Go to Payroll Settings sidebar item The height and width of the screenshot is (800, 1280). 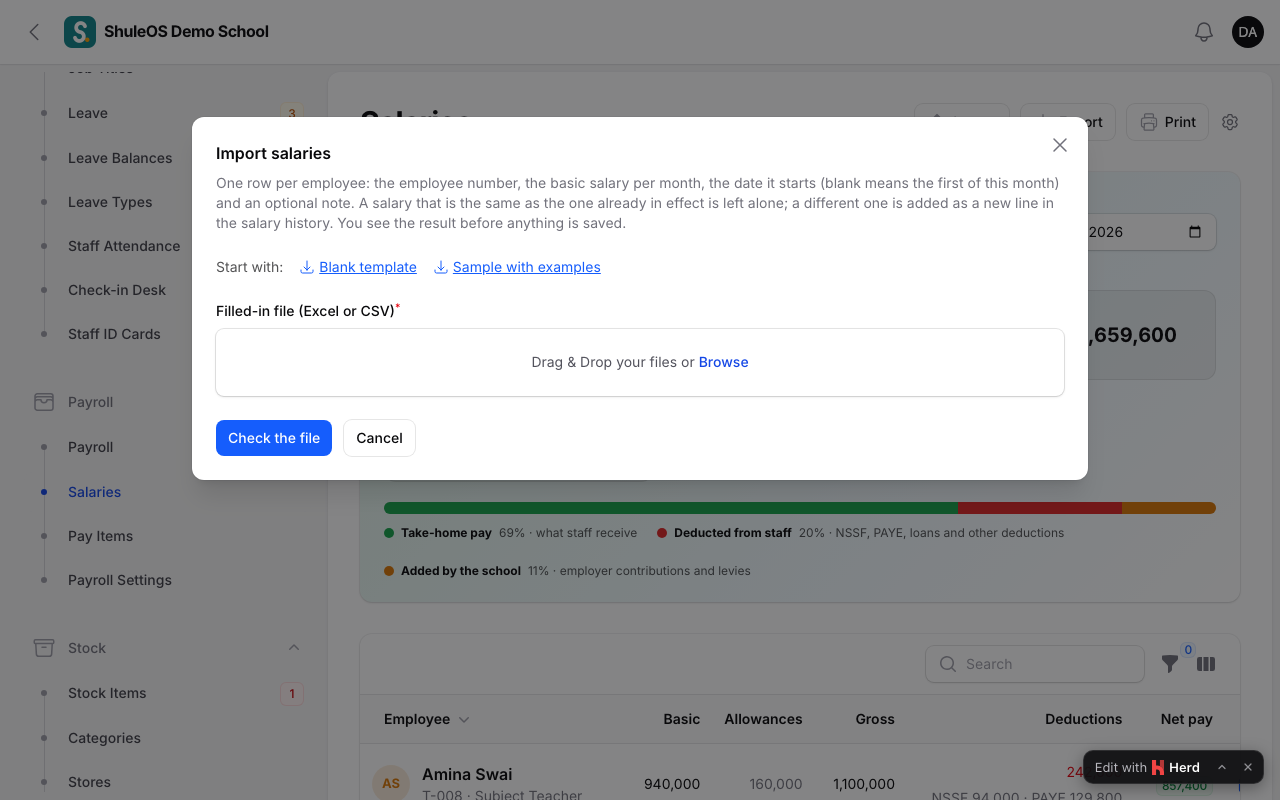[120, 580]
